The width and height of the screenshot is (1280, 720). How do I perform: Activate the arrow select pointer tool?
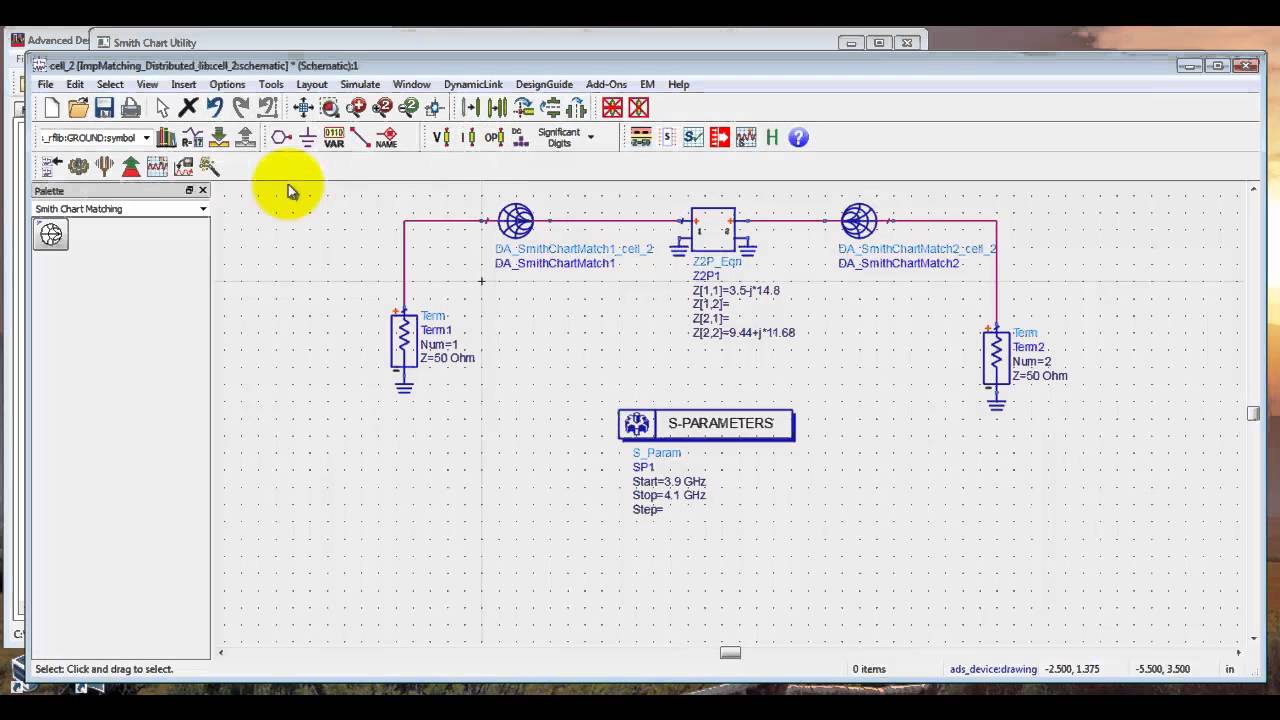[x=162, y=108]
